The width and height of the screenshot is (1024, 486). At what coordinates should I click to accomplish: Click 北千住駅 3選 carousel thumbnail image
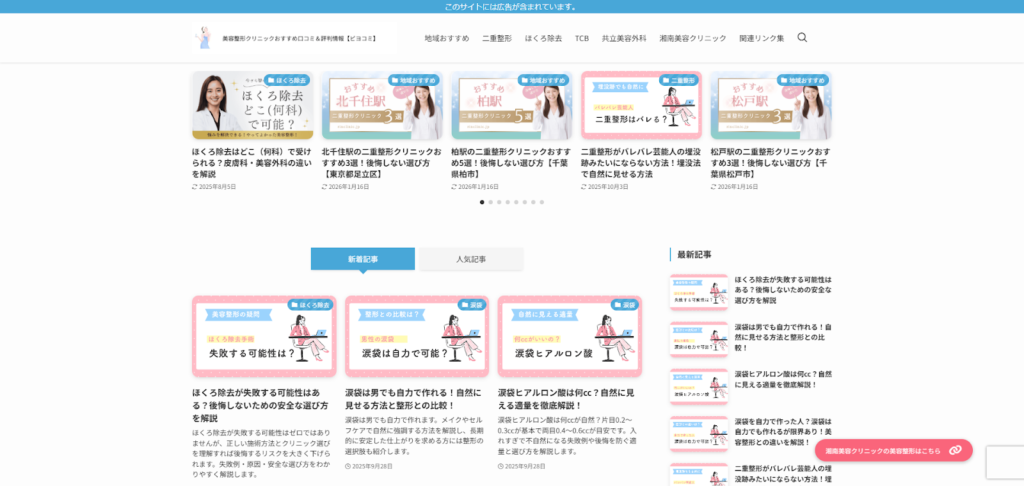click(x=381, y=105)
